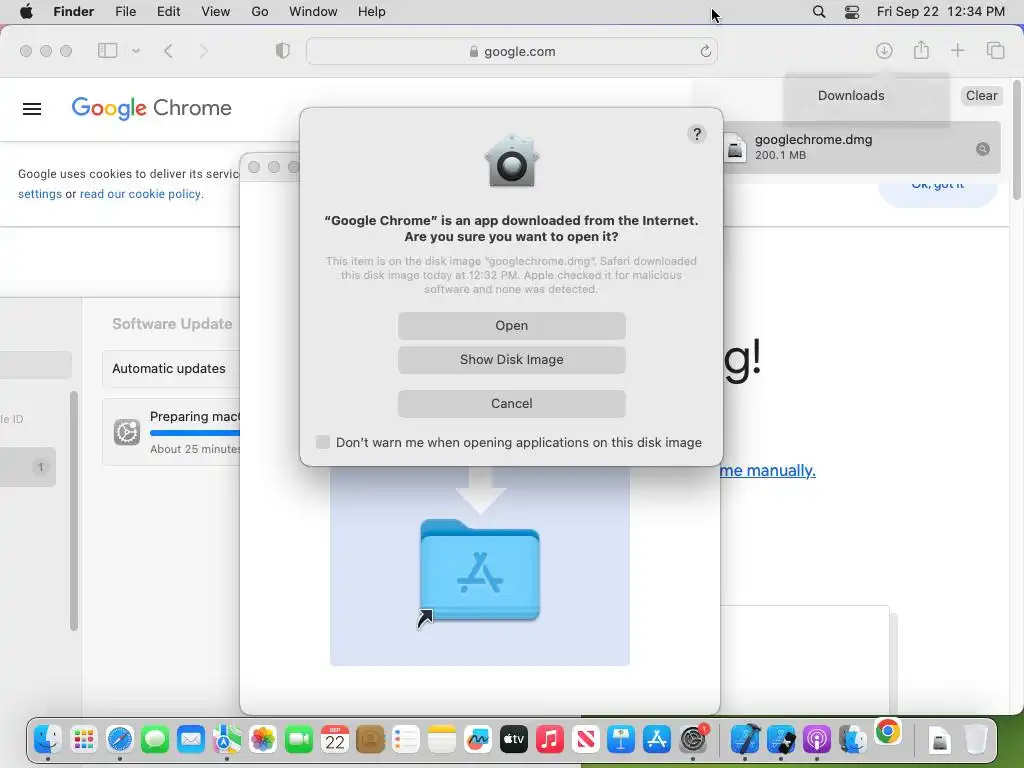Open the Apple menu
Viewport: 1024px width, 768px height.
coord(26,12)
